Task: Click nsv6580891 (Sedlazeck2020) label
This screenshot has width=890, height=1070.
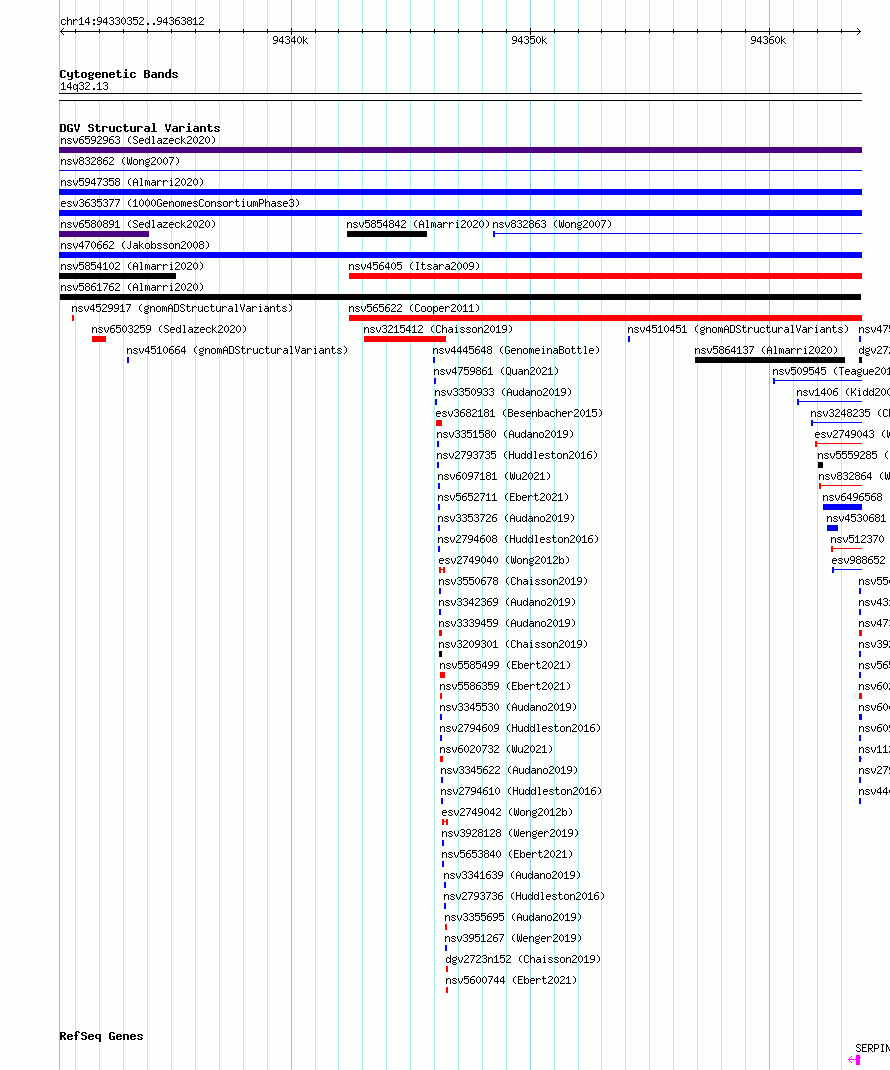Action: 138,224
